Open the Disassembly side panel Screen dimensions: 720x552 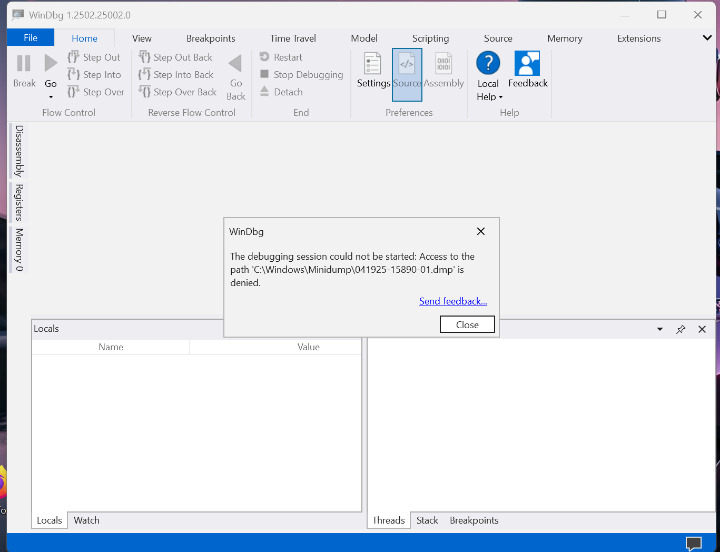tap(18, 151)
